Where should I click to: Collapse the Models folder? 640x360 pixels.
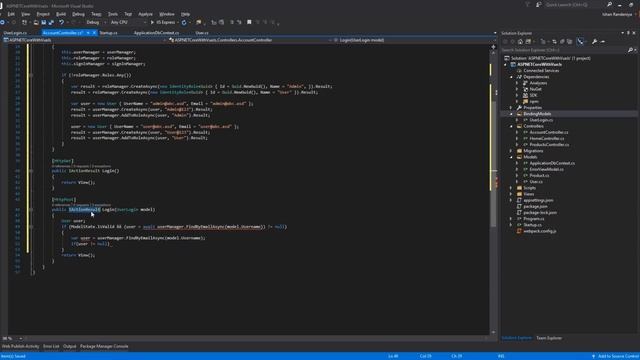[511, 157]
